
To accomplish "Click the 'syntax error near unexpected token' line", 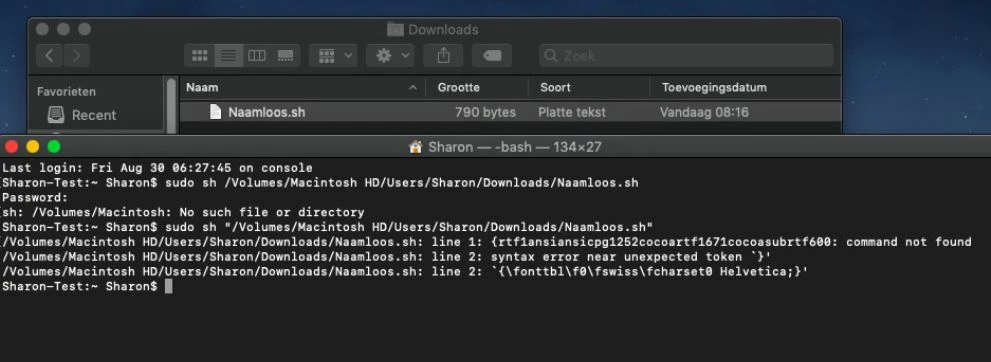I will click(x=387, y=256).
